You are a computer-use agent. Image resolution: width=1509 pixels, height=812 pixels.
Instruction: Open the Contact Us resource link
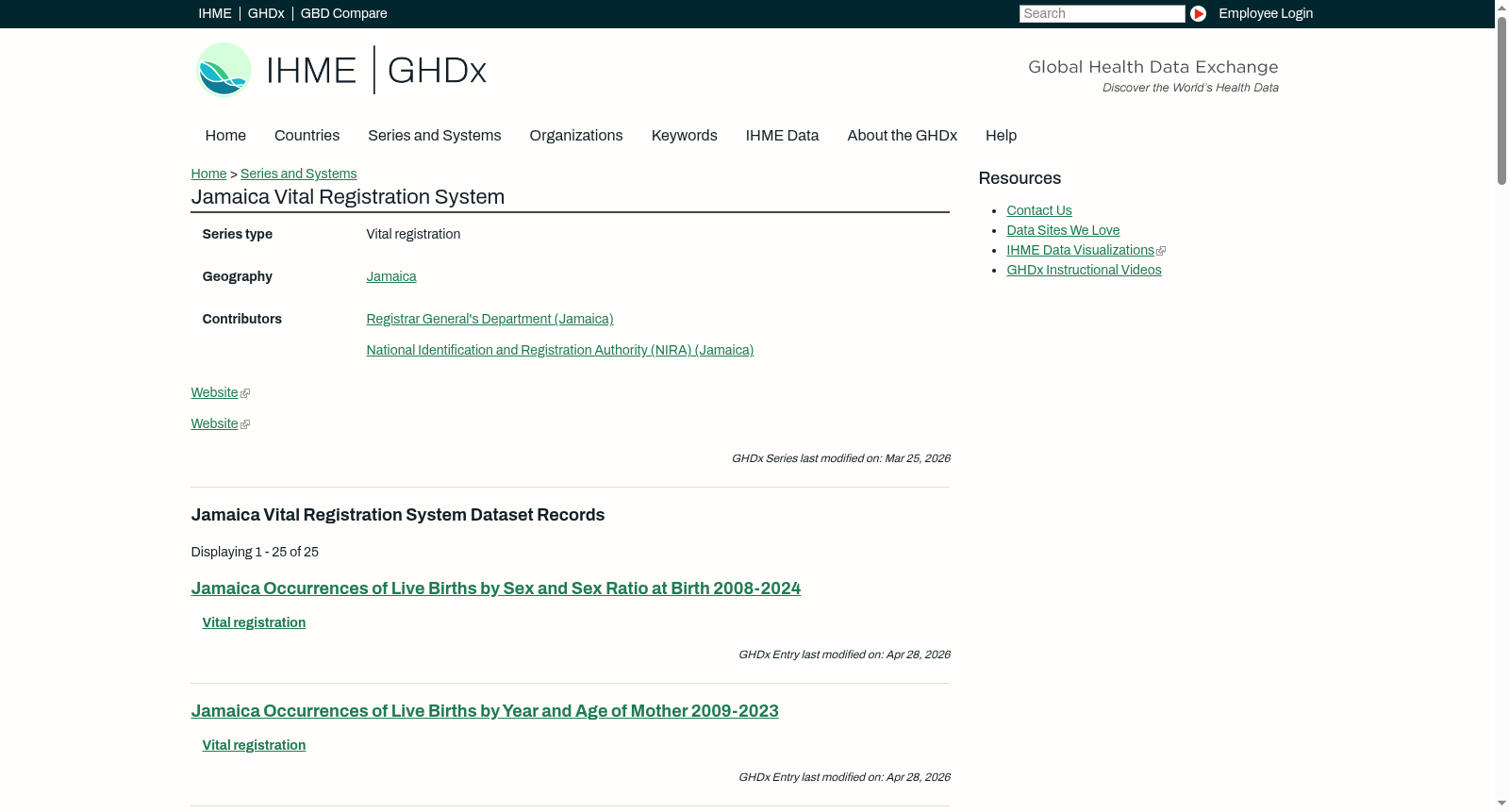1039,210
